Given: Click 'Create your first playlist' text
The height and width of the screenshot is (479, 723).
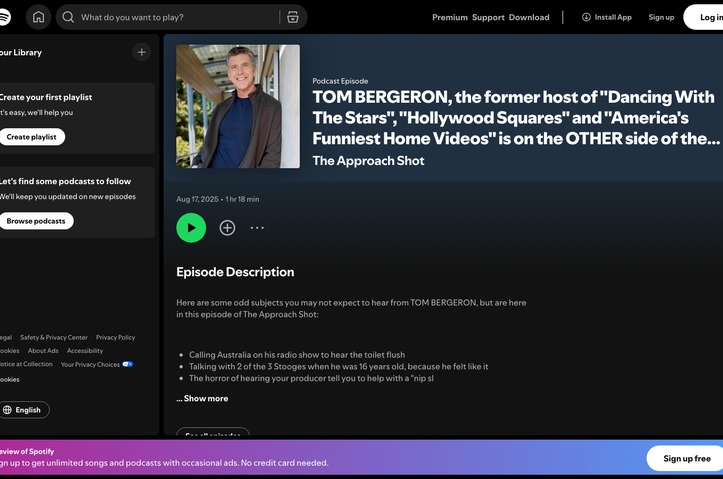Looking at the screenshot, I should (46, 97).
